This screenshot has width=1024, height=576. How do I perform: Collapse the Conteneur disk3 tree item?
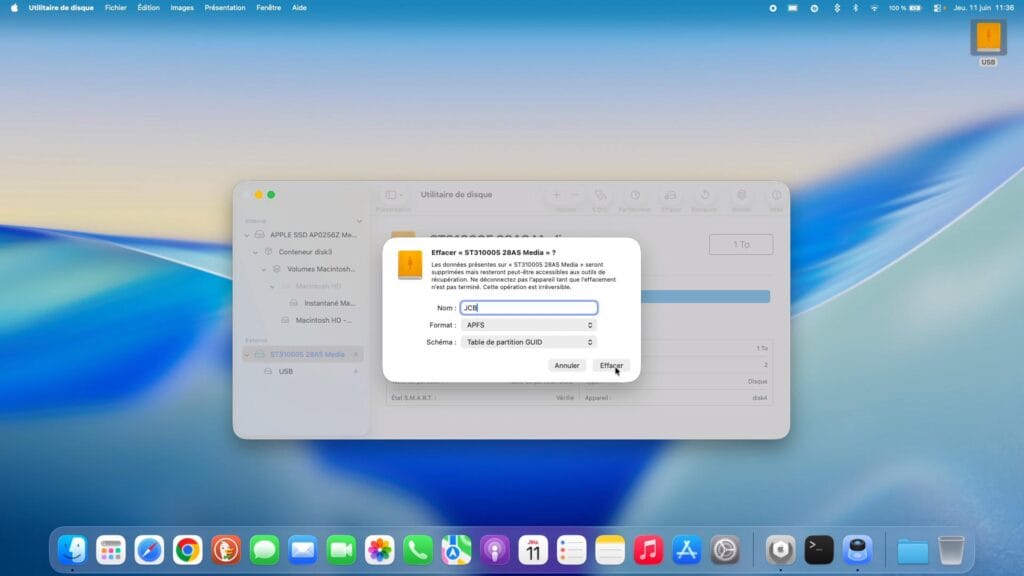click(x=255, y=252)
